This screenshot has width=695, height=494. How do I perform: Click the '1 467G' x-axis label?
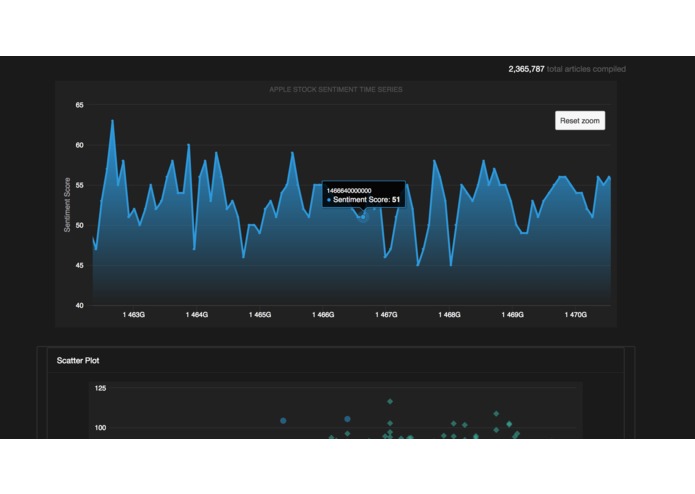(386, 315)
